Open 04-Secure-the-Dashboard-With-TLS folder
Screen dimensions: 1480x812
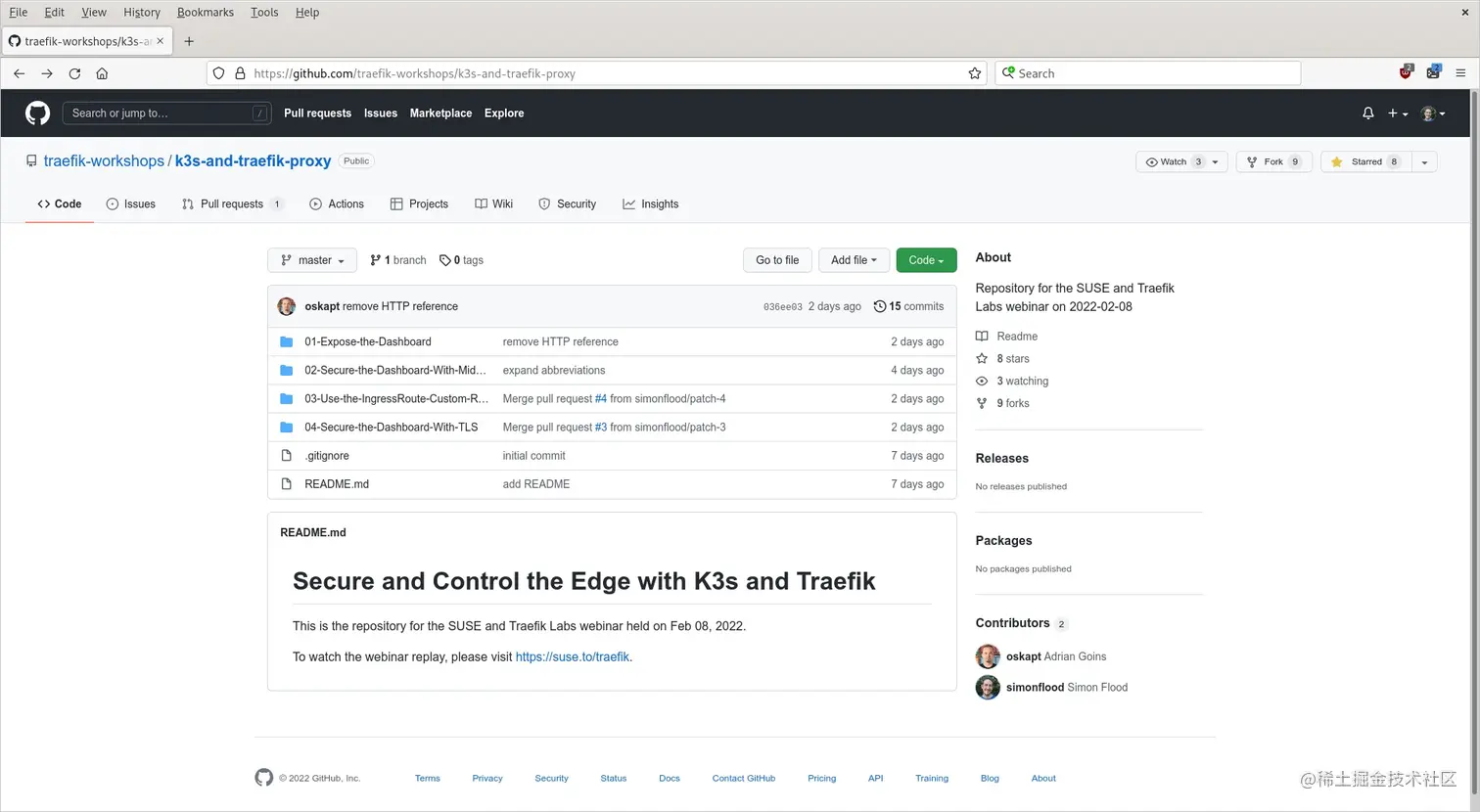392,428
